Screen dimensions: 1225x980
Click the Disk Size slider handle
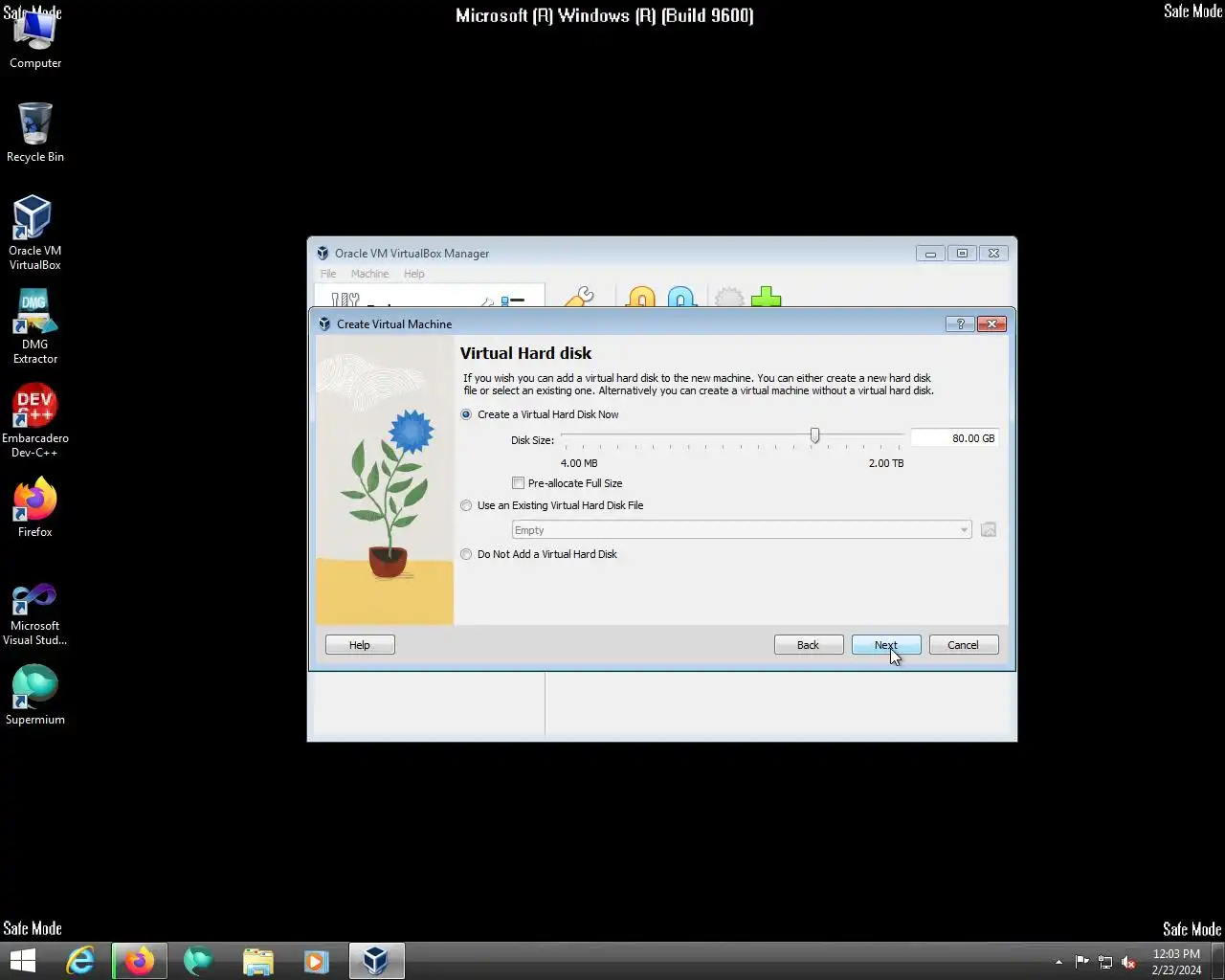[814, 436]
